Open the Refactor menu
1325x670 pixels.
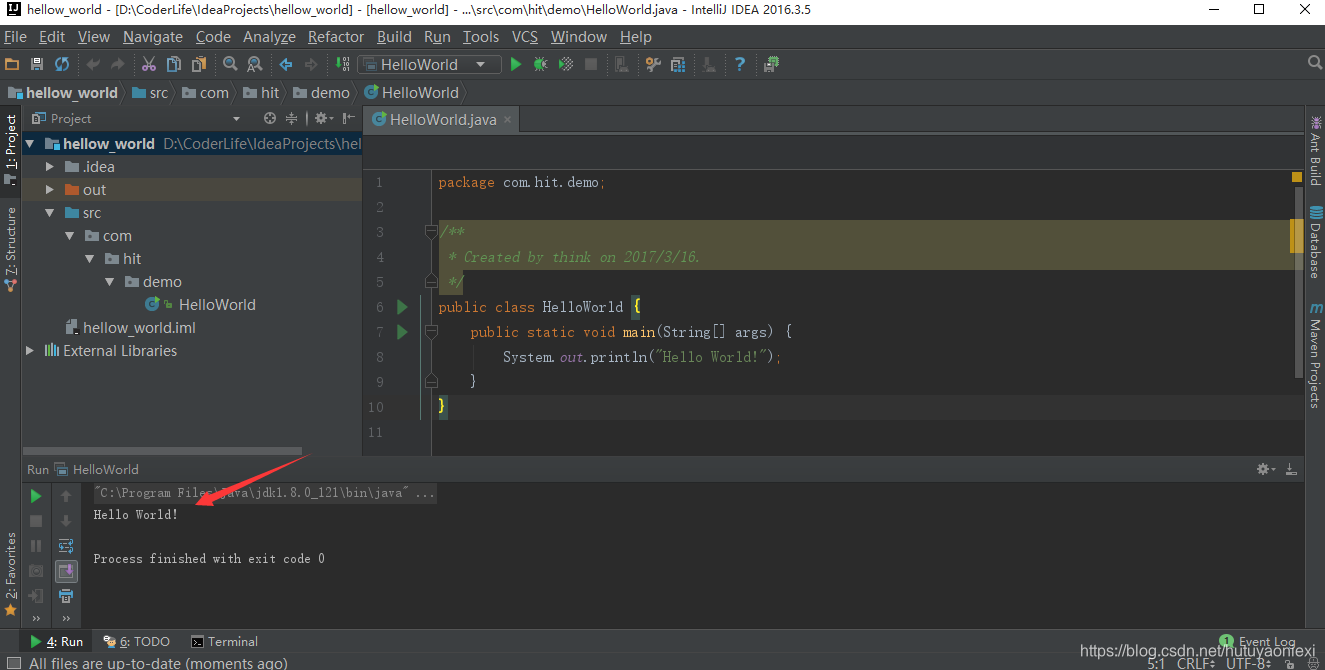pyautogui.click(x=336, y=37)
